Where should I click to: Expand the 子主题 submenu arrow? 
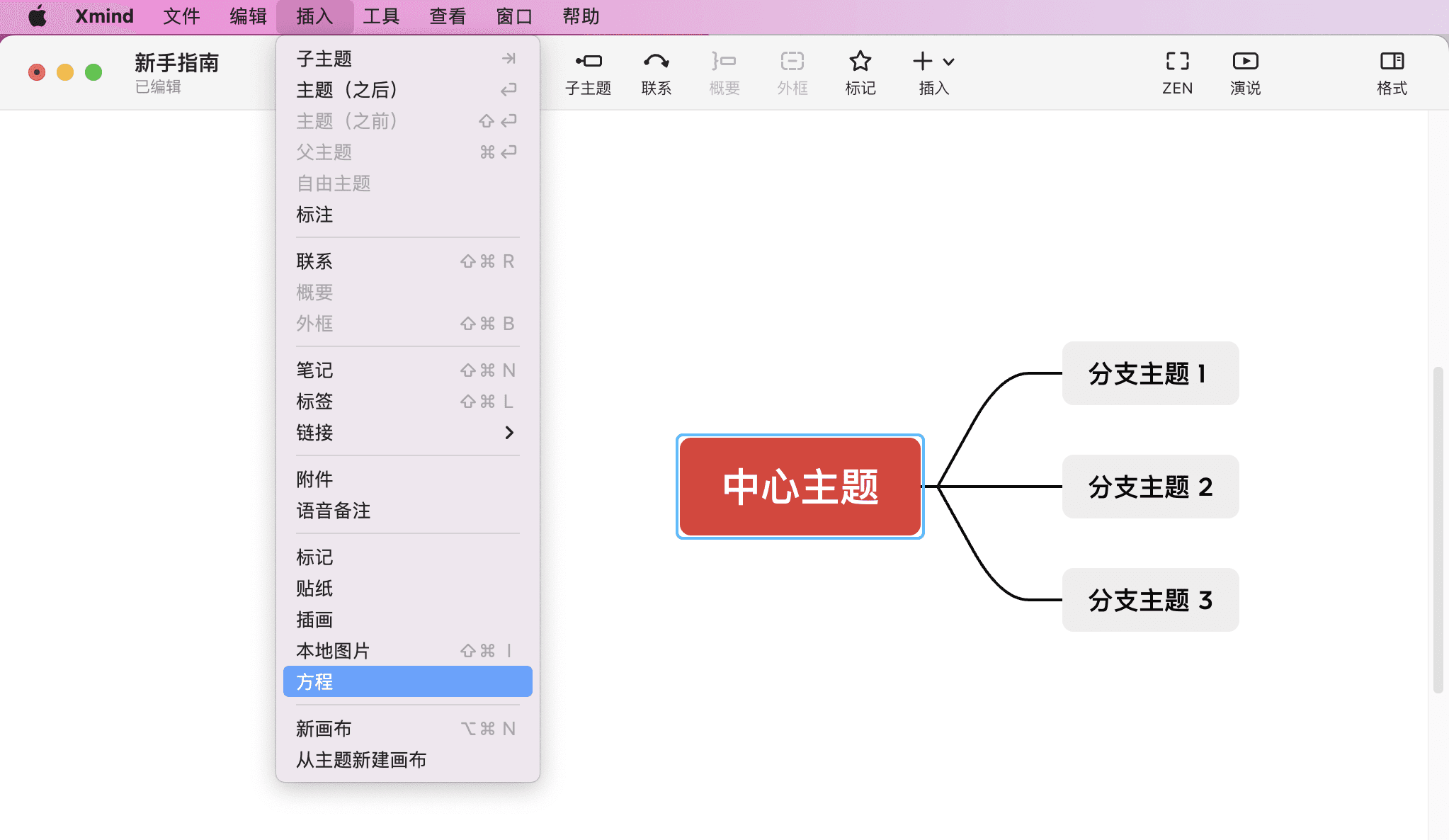pos(509,58)
